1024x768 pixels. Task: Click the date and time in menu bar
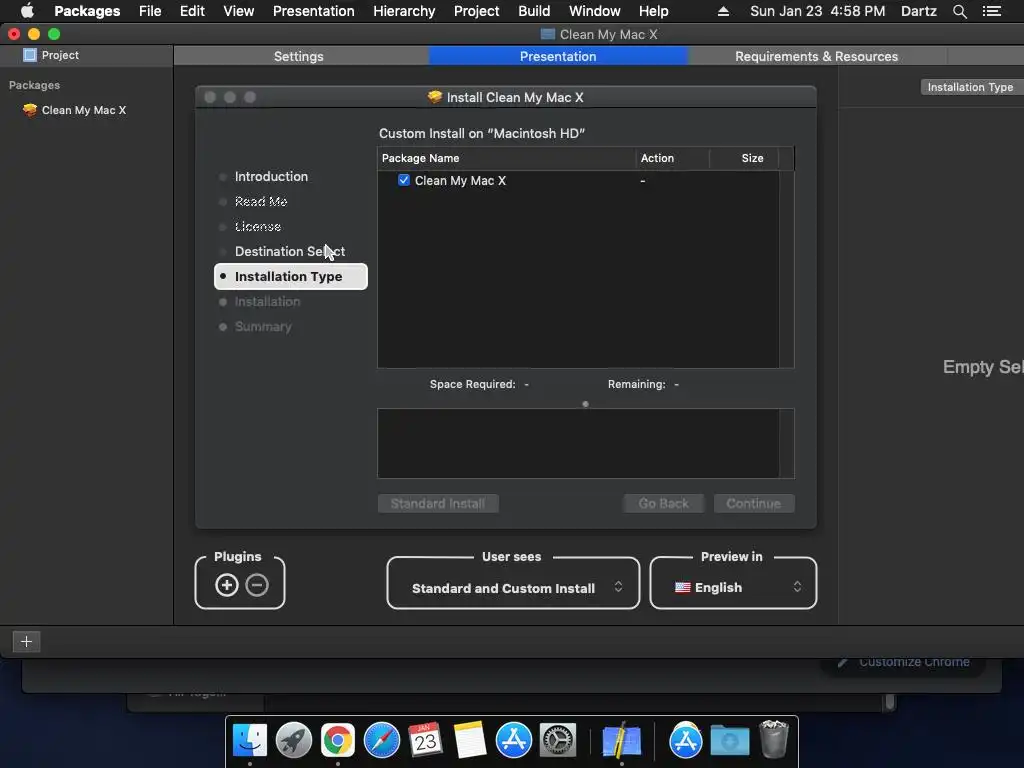818,11
